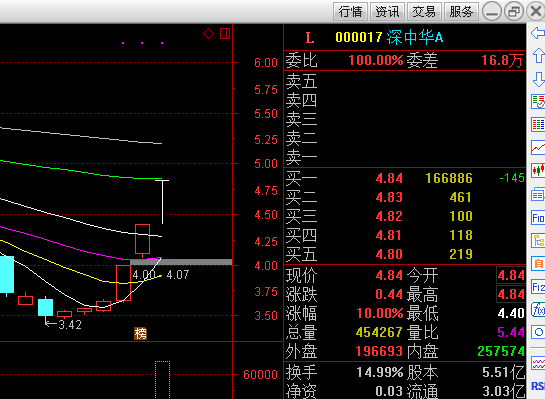545x399 pixels.
Task: Click the F10 company info icon
Action: pos(538,218)
